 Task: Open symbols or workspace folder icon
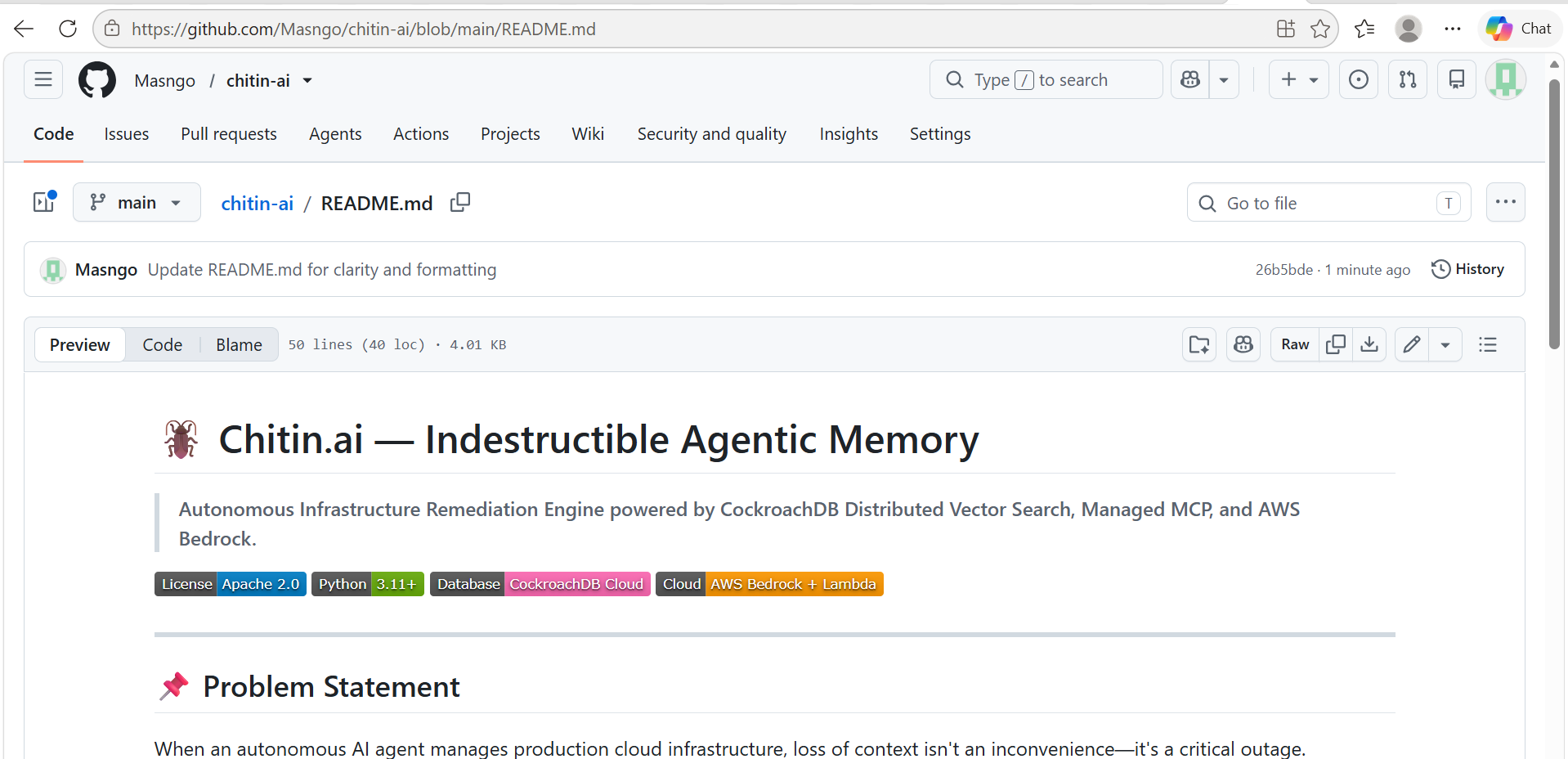click(1199, 344)
